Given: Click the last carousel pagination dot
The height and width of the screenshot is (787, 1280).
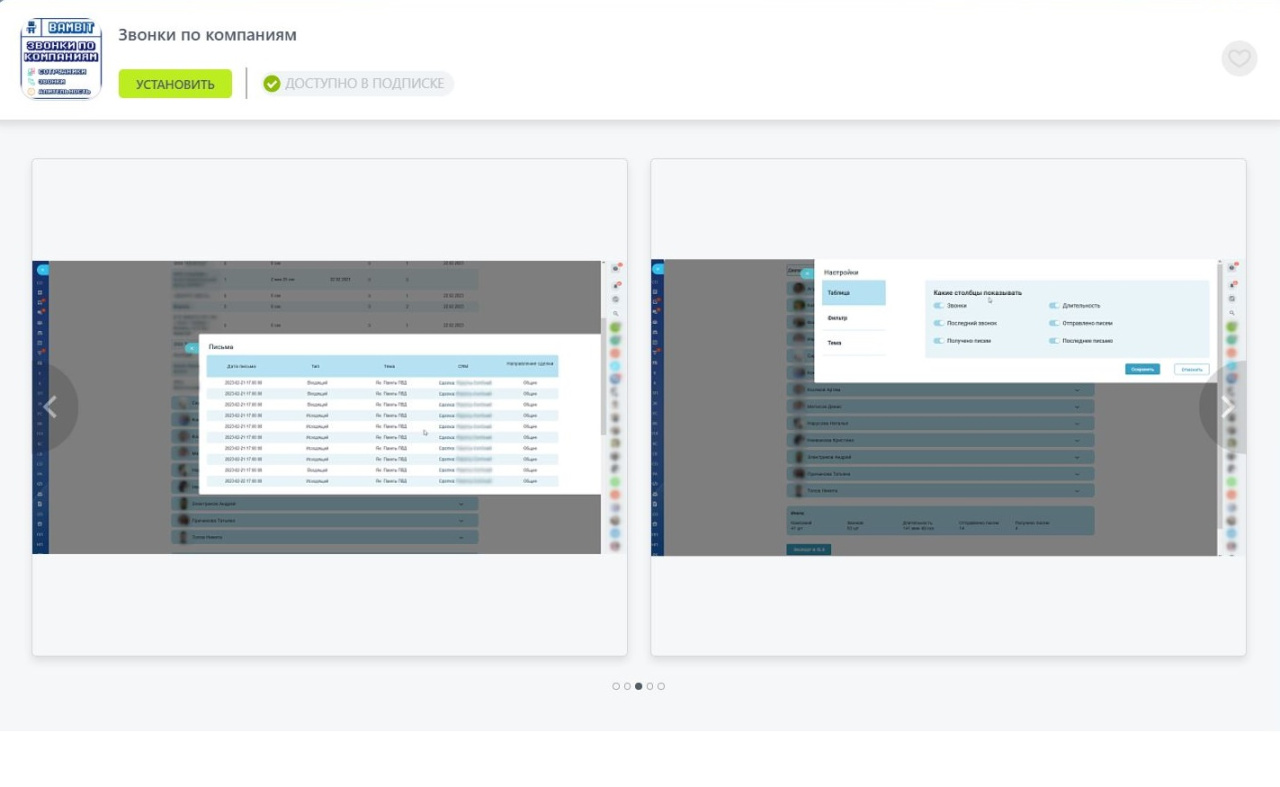Looking at the screenshot, I should tap(661, 686).
